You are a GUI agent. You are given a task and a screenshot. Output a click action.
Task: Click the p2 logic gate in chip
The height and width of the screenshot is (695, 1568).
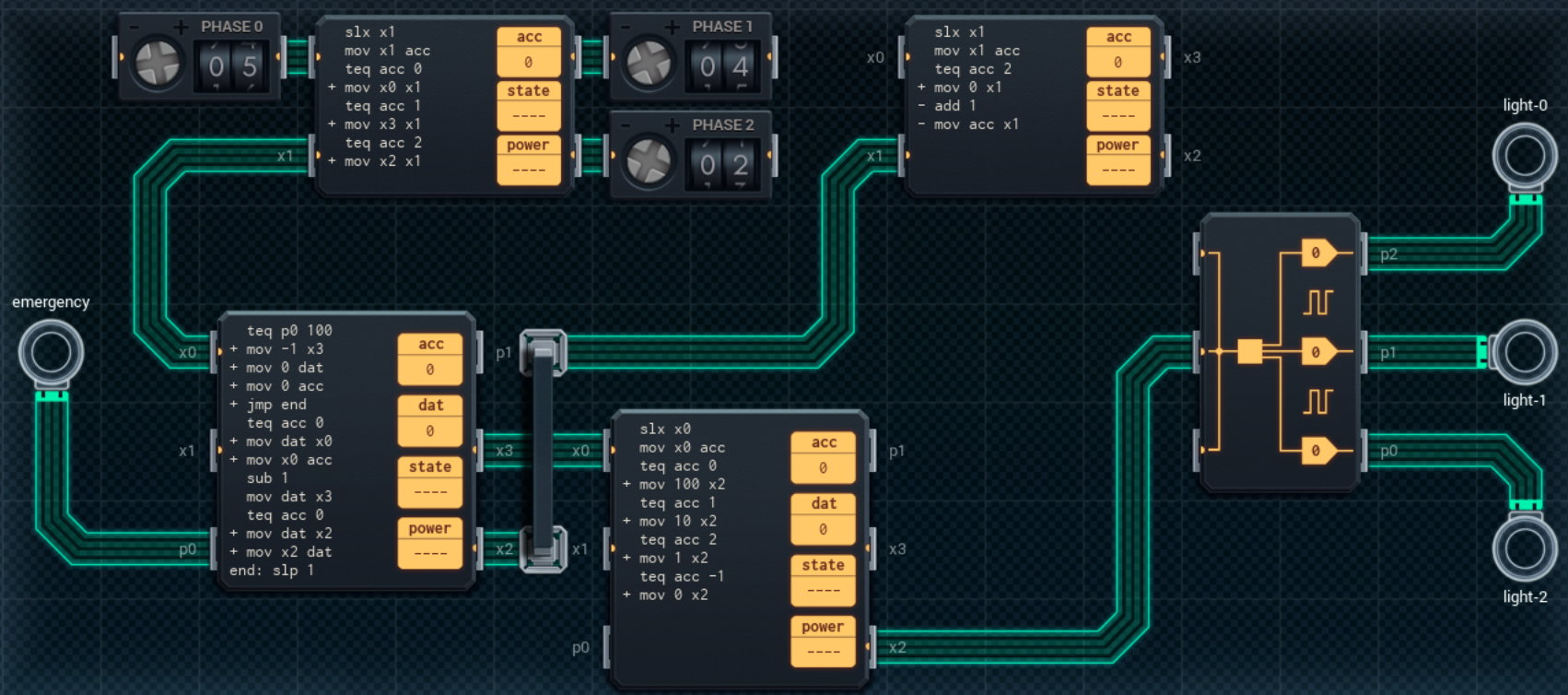(1317, 253)
